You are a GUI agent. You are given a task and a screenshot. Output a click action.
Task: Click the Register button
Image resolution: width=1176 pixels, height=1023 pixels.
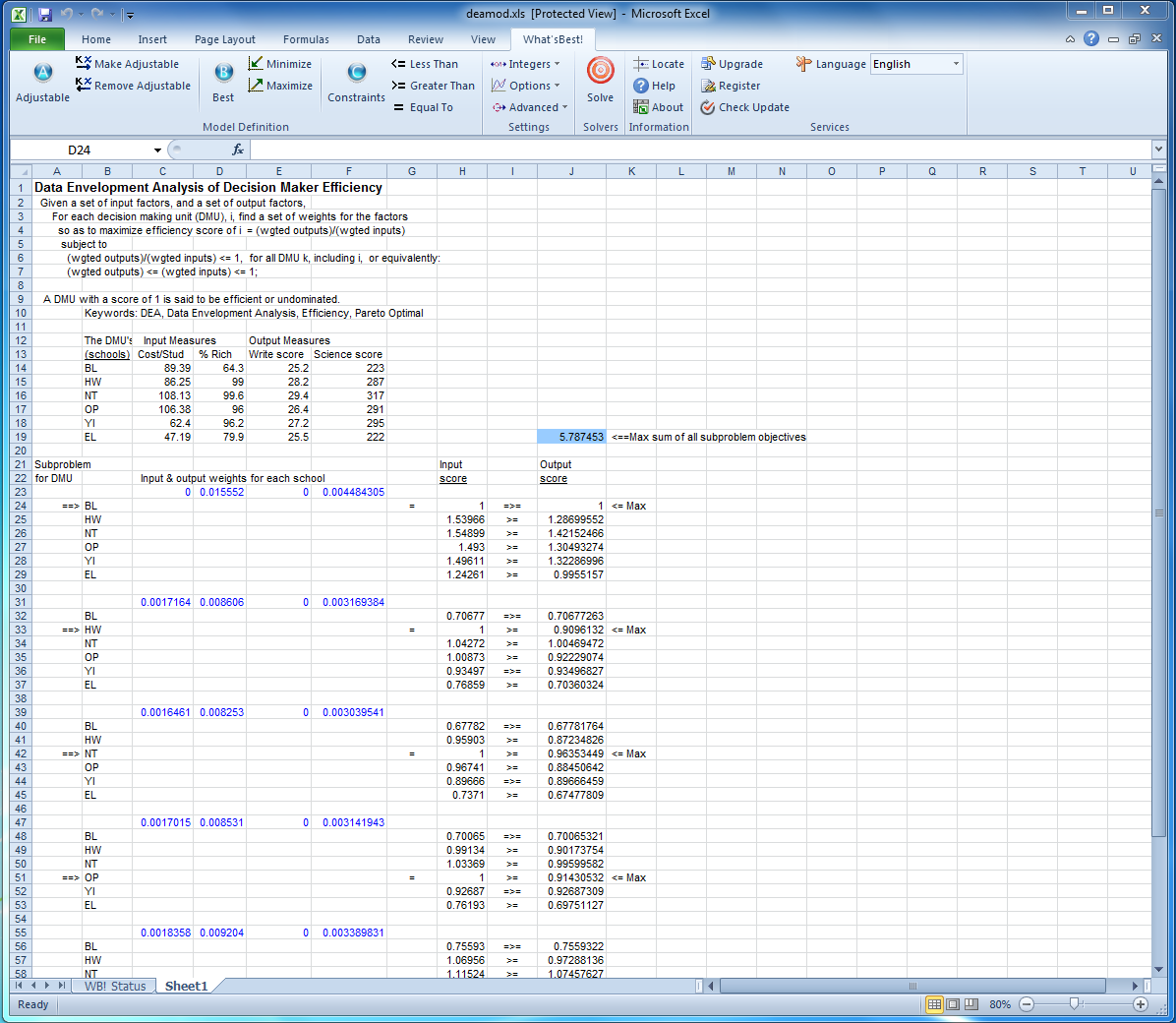pyautogui.click(x=731, y=86)
